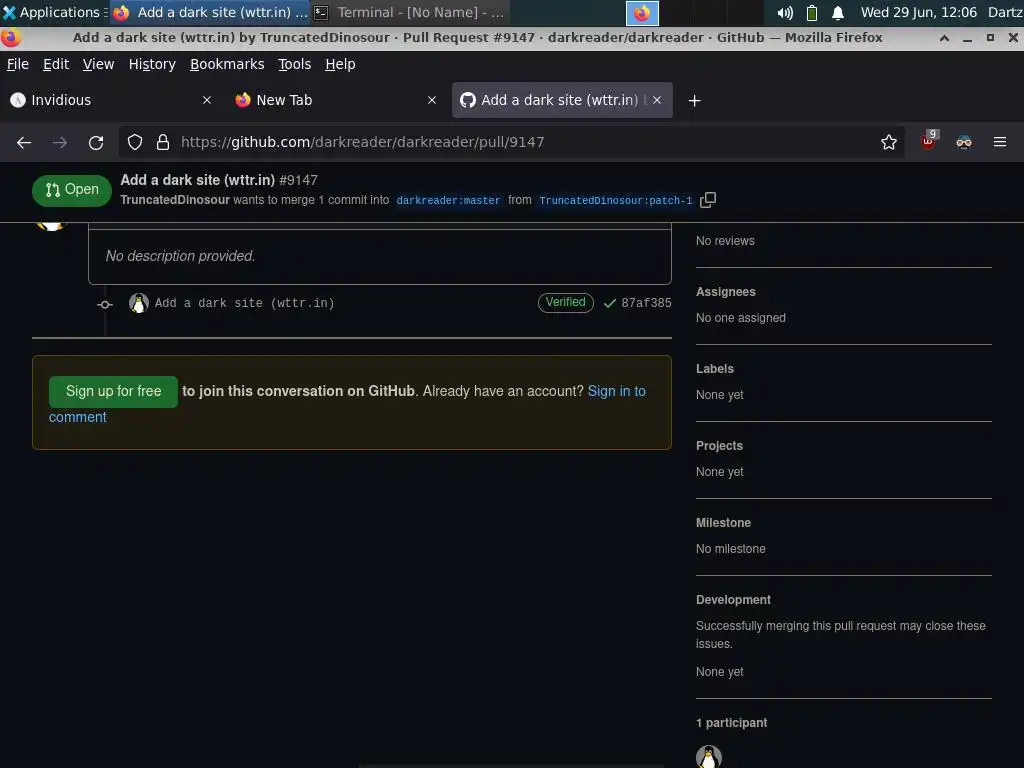Image resolution: width=1024 pixels, height=768 pixels.
Task: Click the Development heading
Action: click(733, 600)
